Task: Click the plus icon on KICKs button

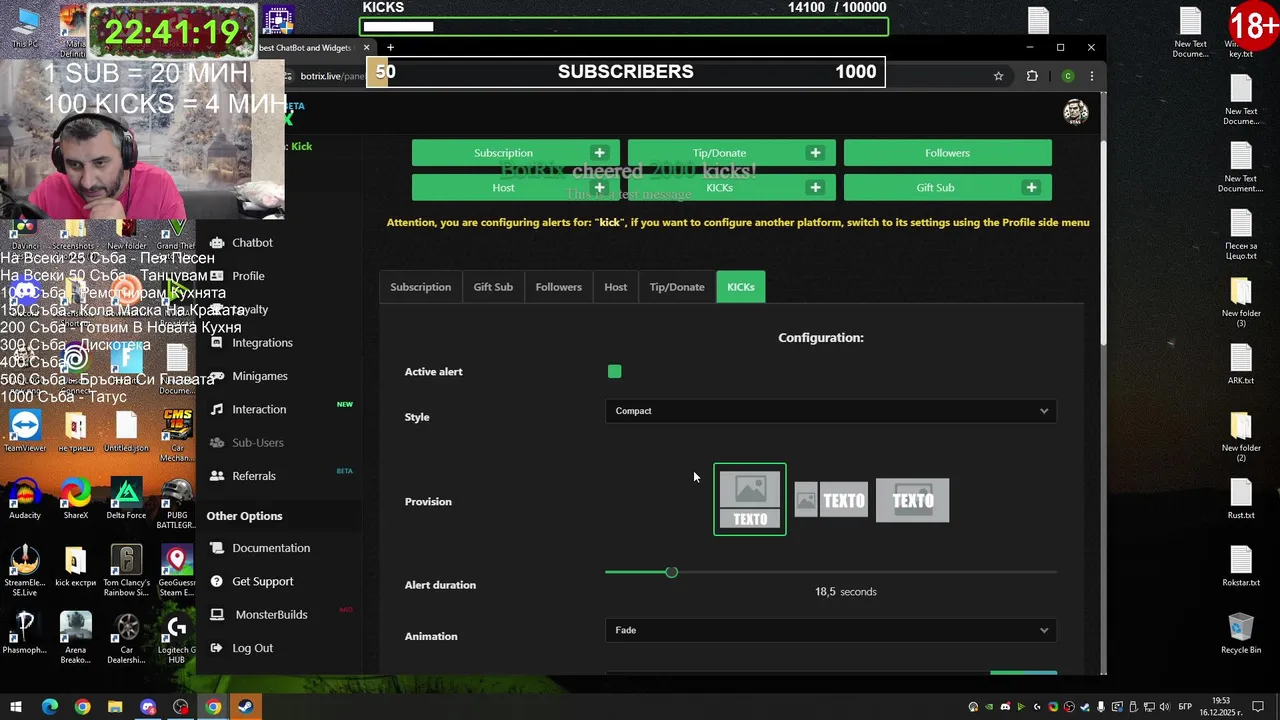Action: click(815, 187)
